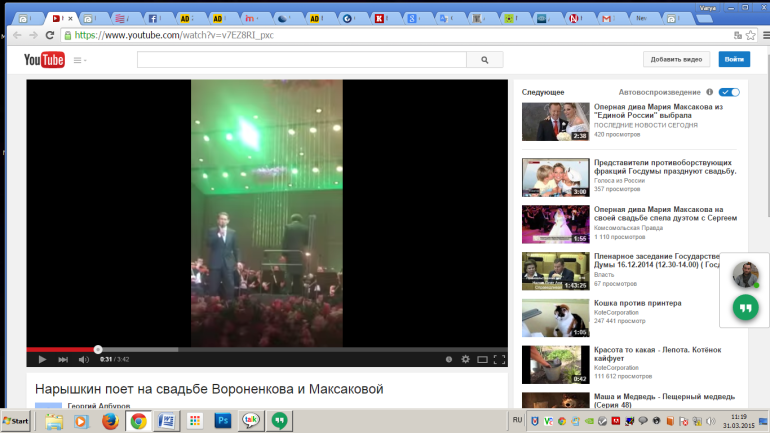This screenshot has height=433, width=770.
Task: Click the Hangouts contact avatar
Action: (x=745, y=274)
